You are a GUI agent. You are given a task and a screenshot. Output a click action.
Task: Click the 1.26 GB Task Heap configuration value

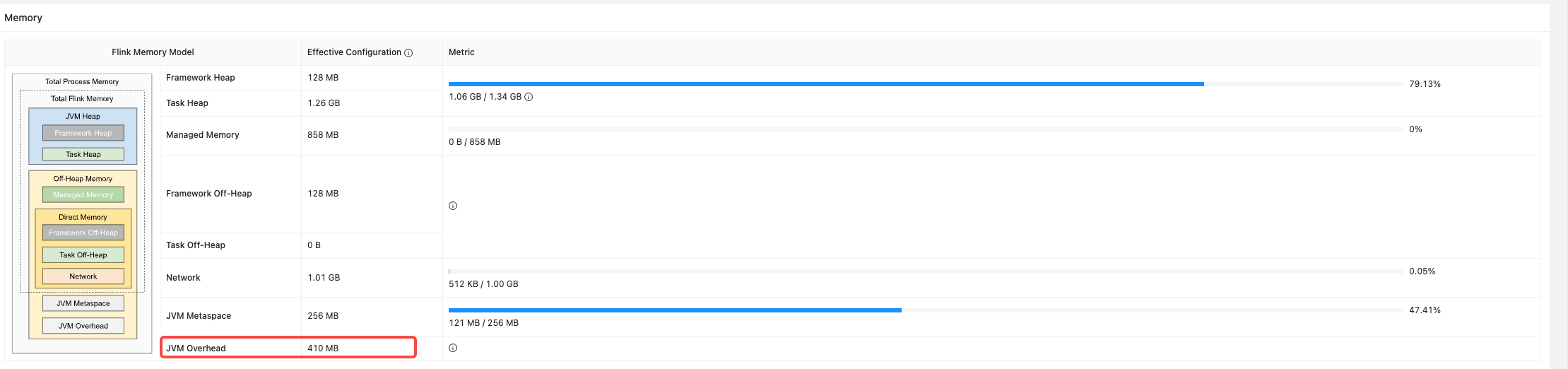[x=324, y=103]
